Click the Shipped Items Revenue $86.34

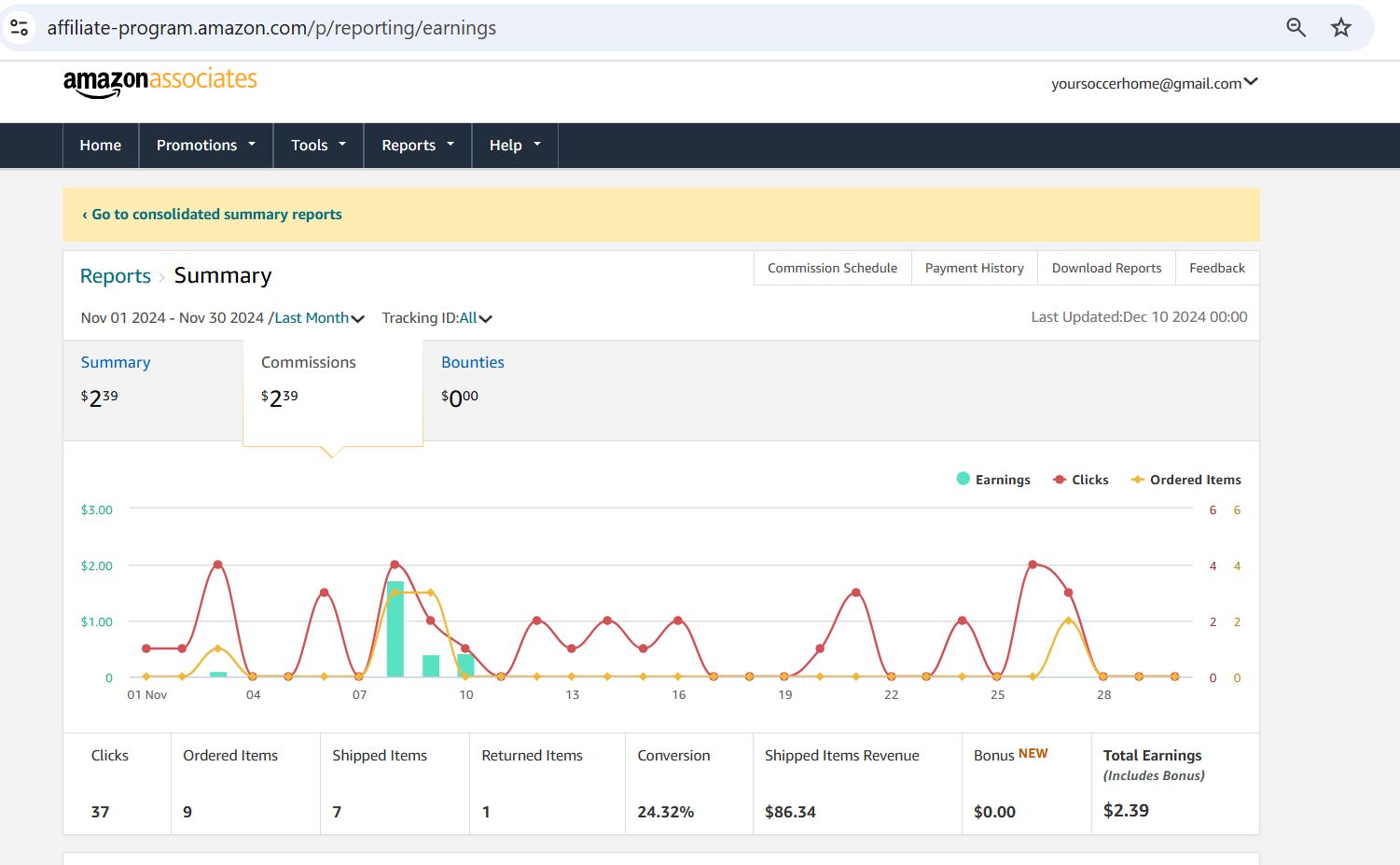pyautogui.click(x=790, y=812)
